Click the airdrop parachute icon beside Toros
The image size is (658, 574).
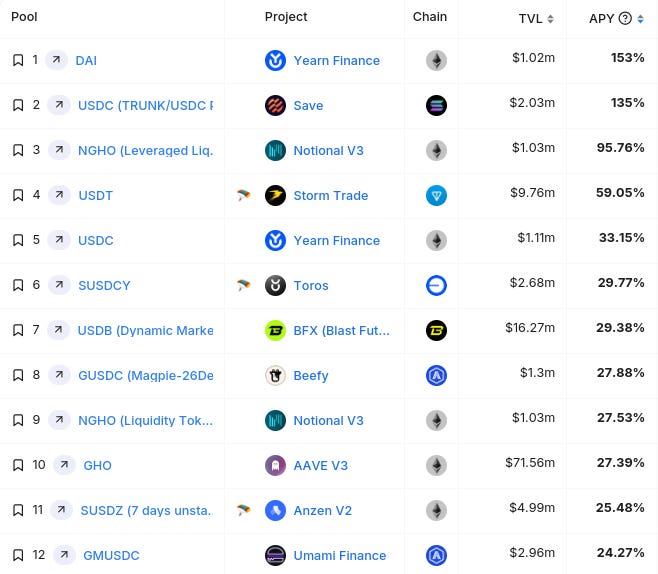coord(243,285)
